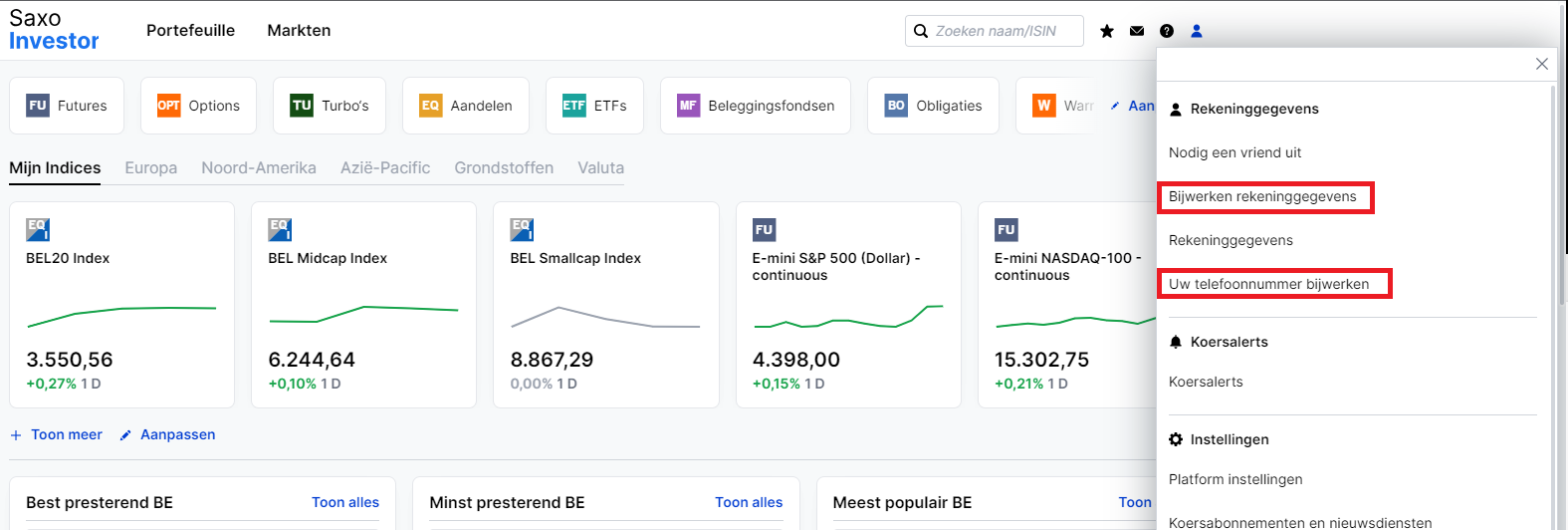The width and height of the screenshot is (1568, 530).
Task: Click Uw telefoonnummer bijwerken
Action: (1268, 284)
